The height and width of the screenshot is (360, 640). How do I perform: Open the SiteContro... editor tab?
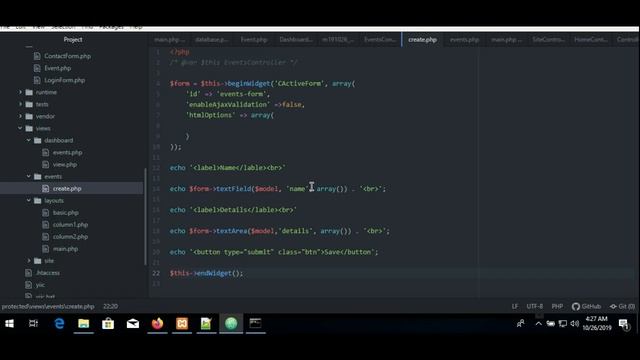[x=548, y=40]
